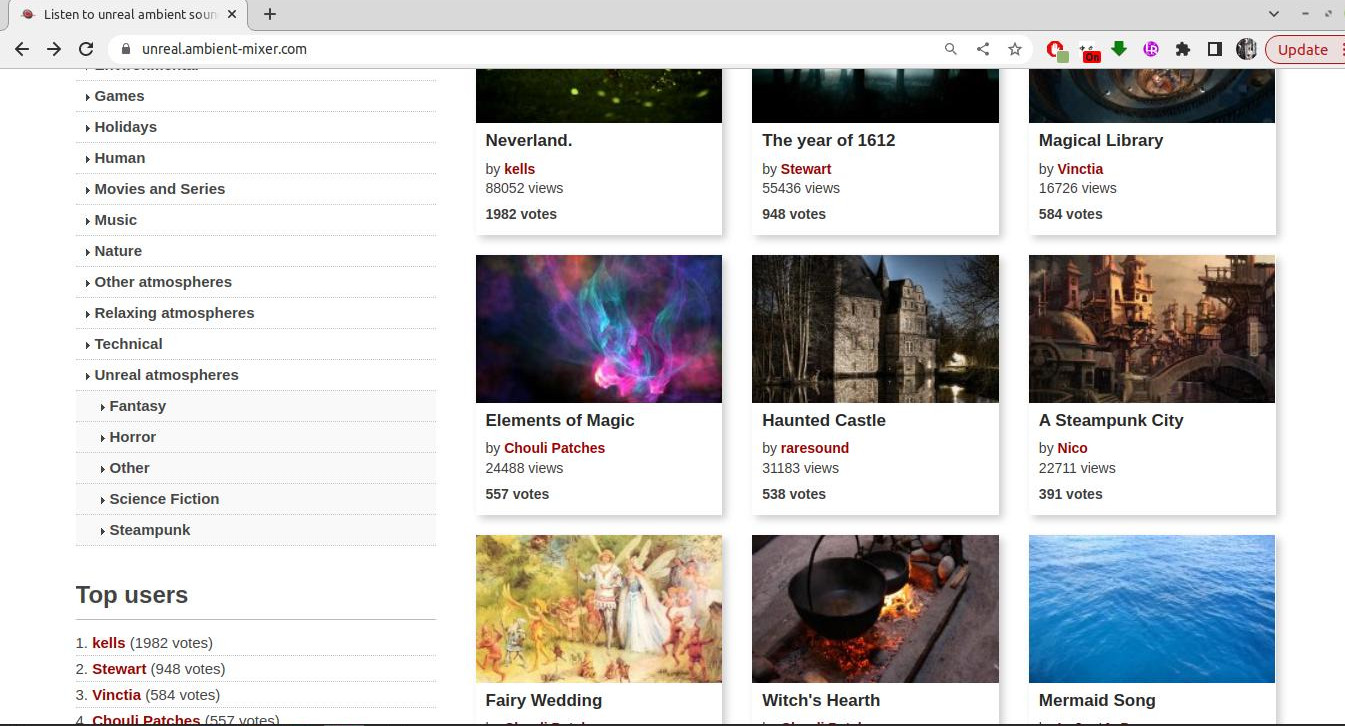This screenshot has height=726, width=1345.
Task: Open the Magical Library atmosphere title
Action: 1101,140
